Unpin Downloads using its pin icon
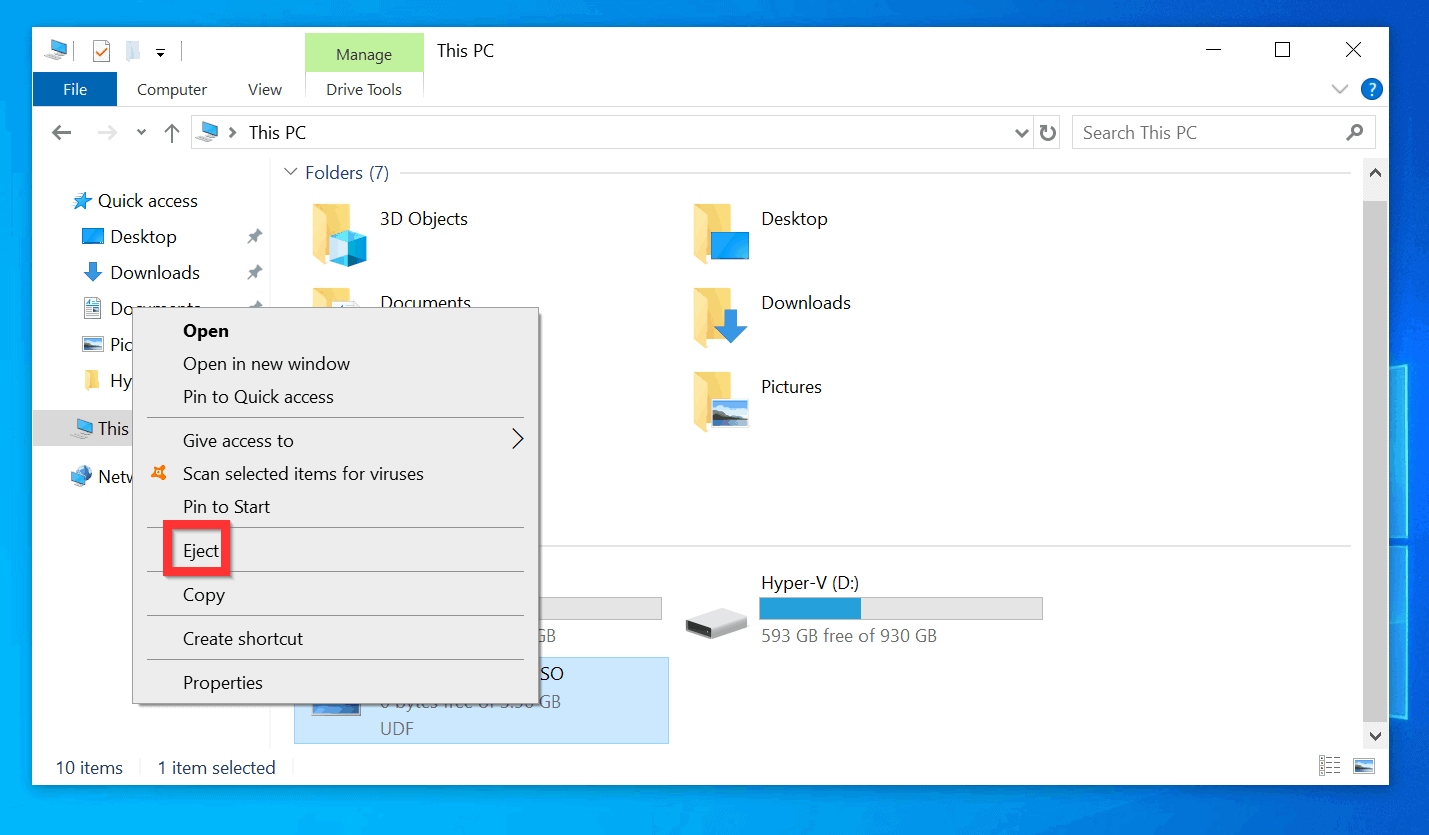 (253, 272)
